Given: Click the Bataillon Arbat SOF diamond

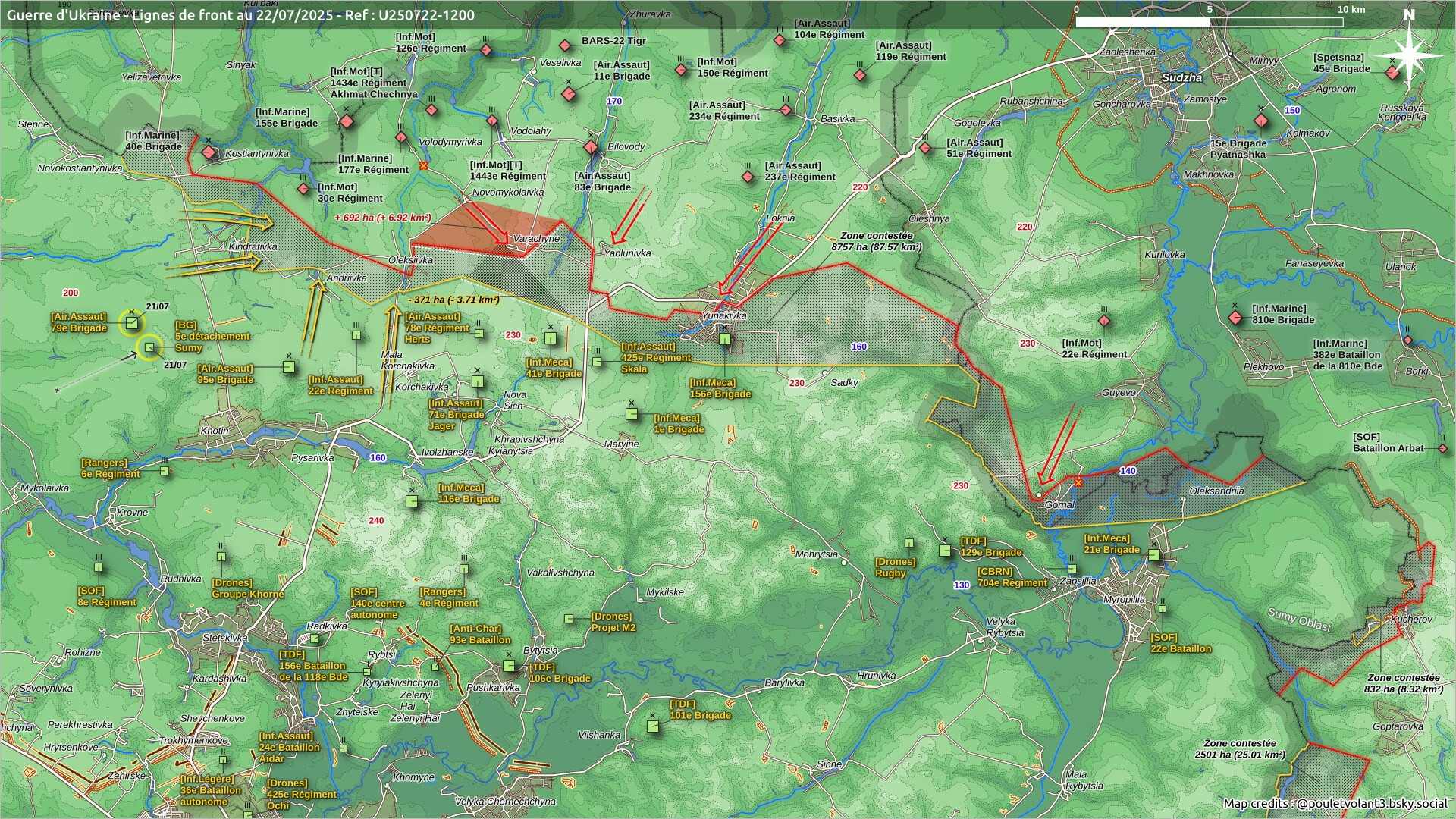Looking at the screenshot, I should 1442,449.
